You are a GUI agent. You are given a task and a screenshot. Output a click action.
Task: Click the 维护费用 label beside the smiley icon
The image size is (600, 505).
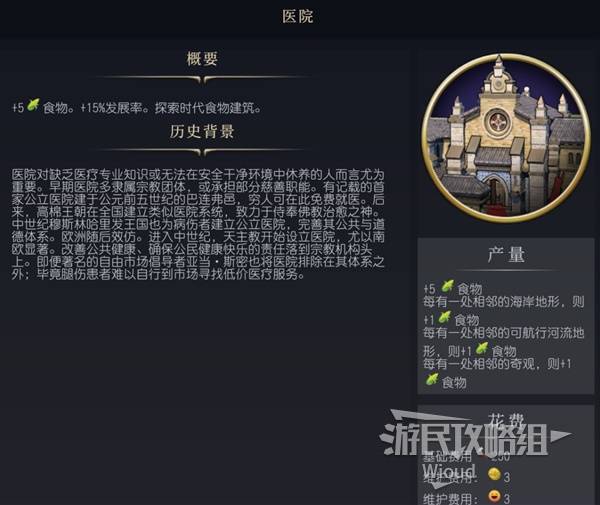click(x=450, y=498)
